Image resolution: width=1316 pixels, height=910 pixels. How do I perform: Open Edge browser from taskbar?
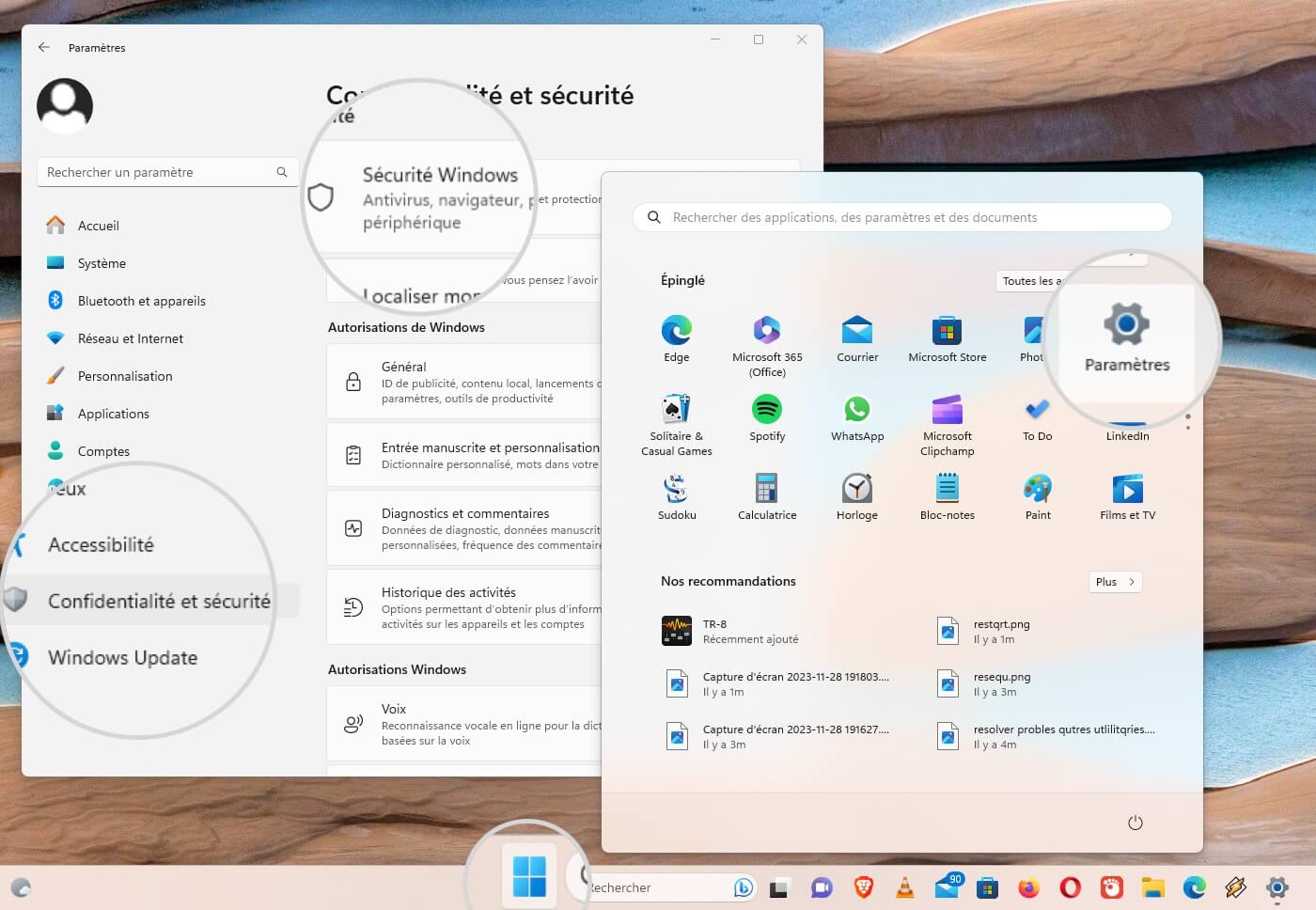[1194, 886]
